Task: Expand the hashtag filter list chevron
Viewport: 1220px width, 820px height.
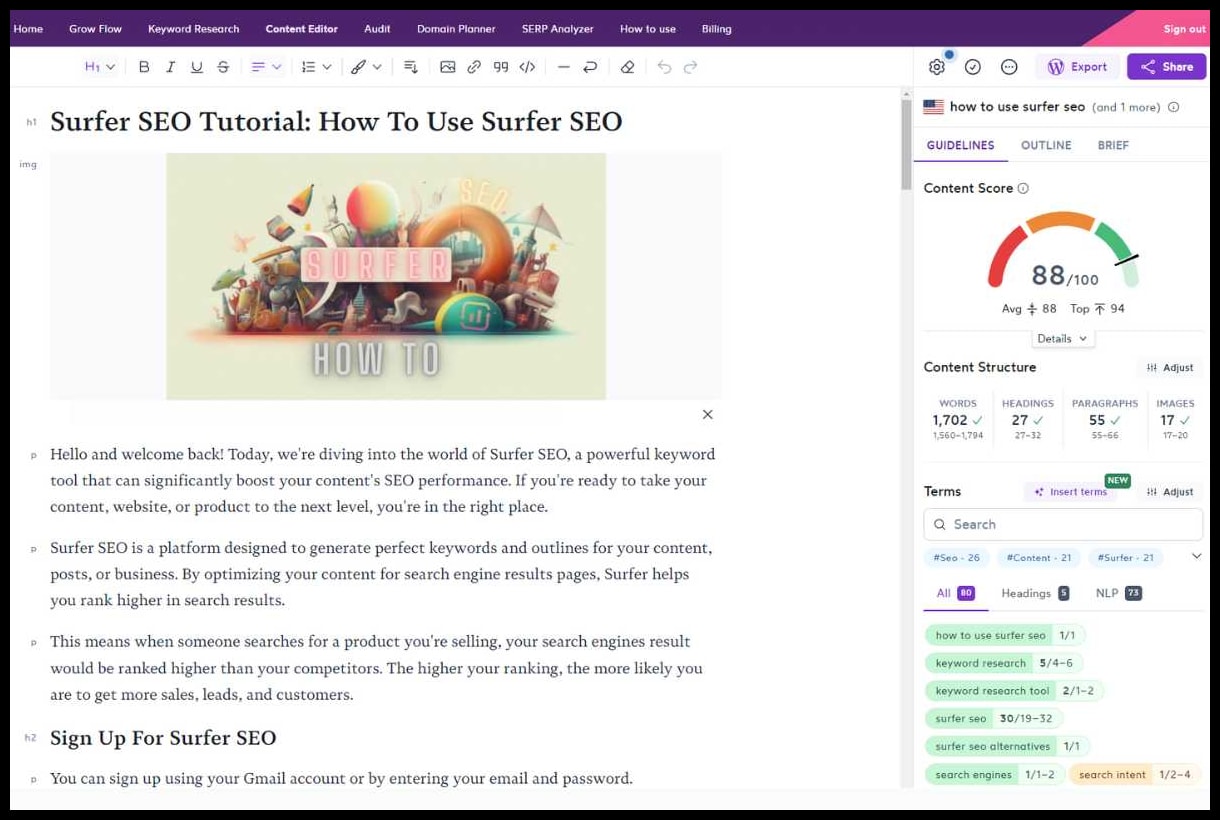Action: coord(1196,557)
